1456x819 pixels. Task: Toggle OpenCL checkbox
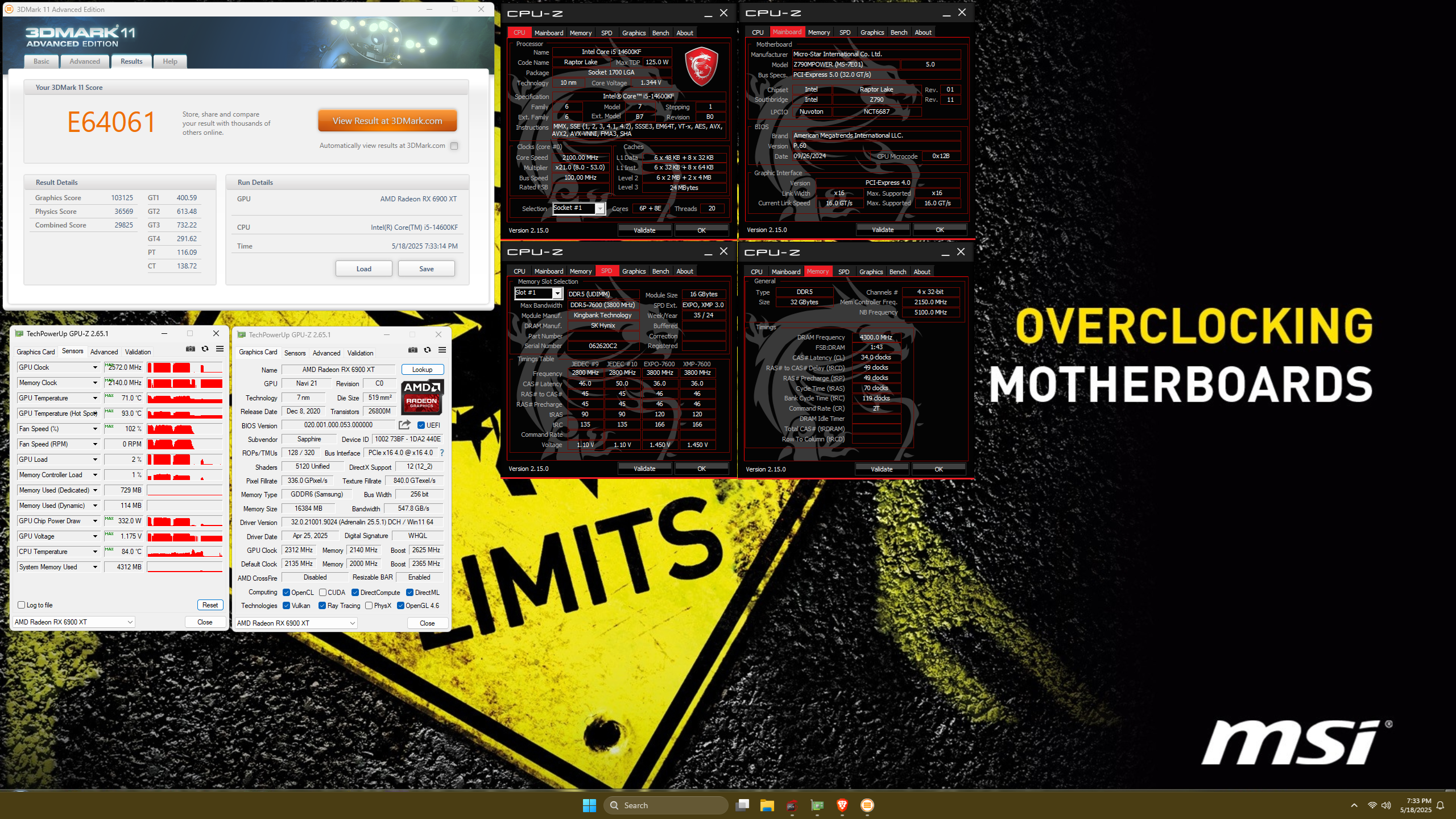tap(287, 593)
